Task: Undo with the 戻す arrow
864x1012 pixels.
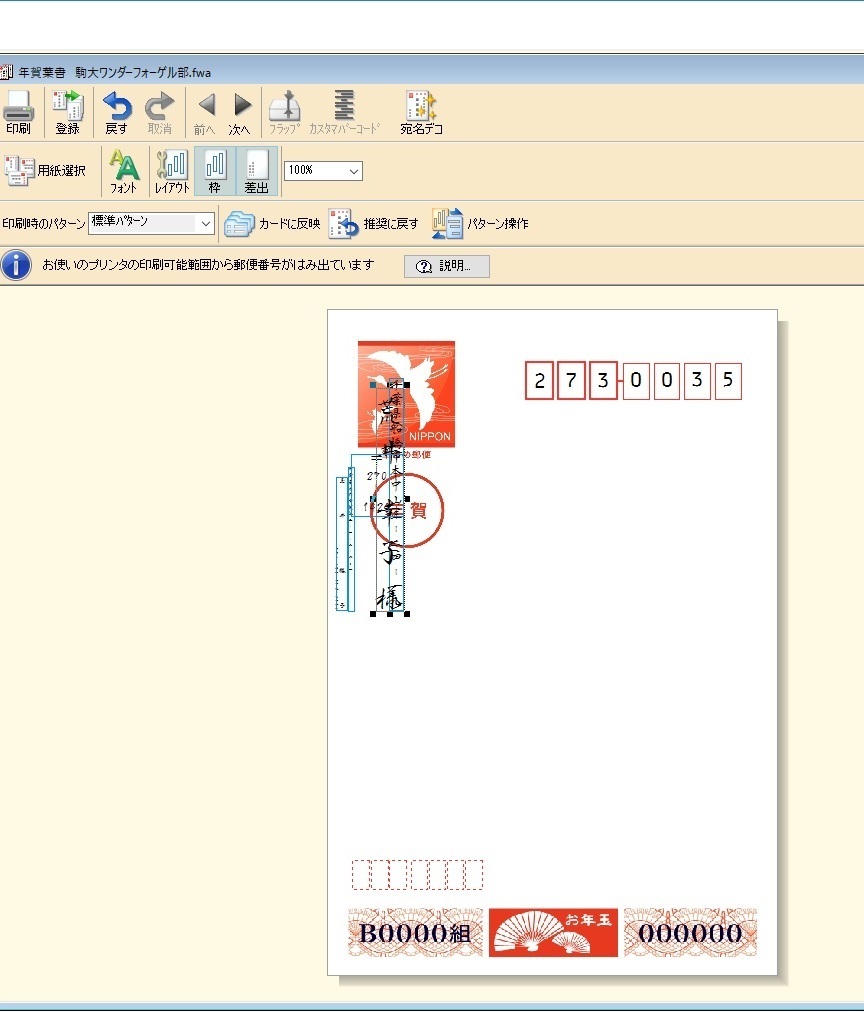Action: tap(116, 112)
